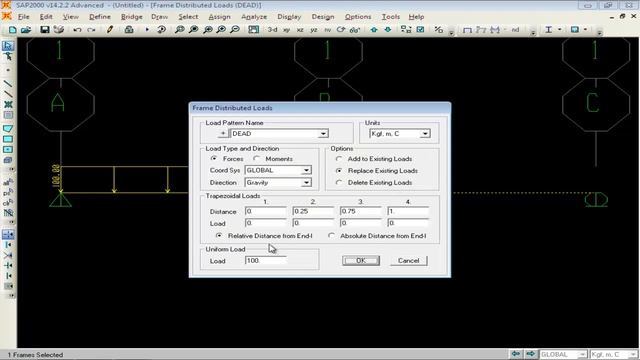The height and width of the screenshot is (360, 640).
Task: Open the File menu
Action: [x=24, y=17]
